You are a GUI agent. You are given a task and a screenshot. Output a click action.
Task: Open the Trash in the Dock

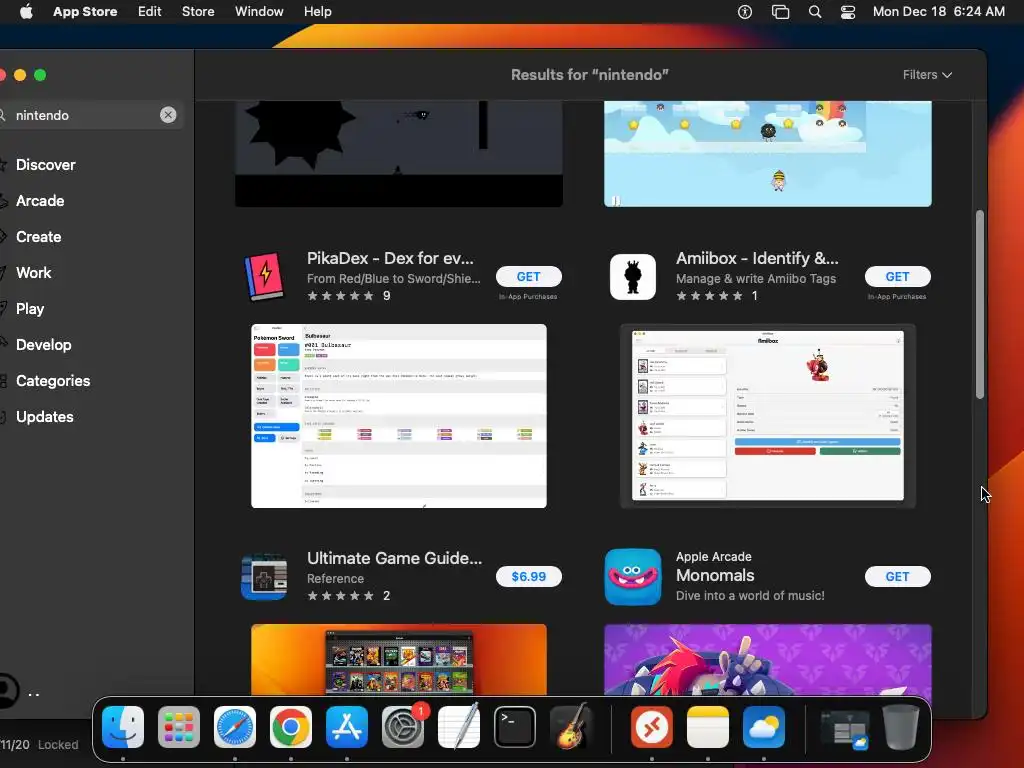[x=901, y=727]
